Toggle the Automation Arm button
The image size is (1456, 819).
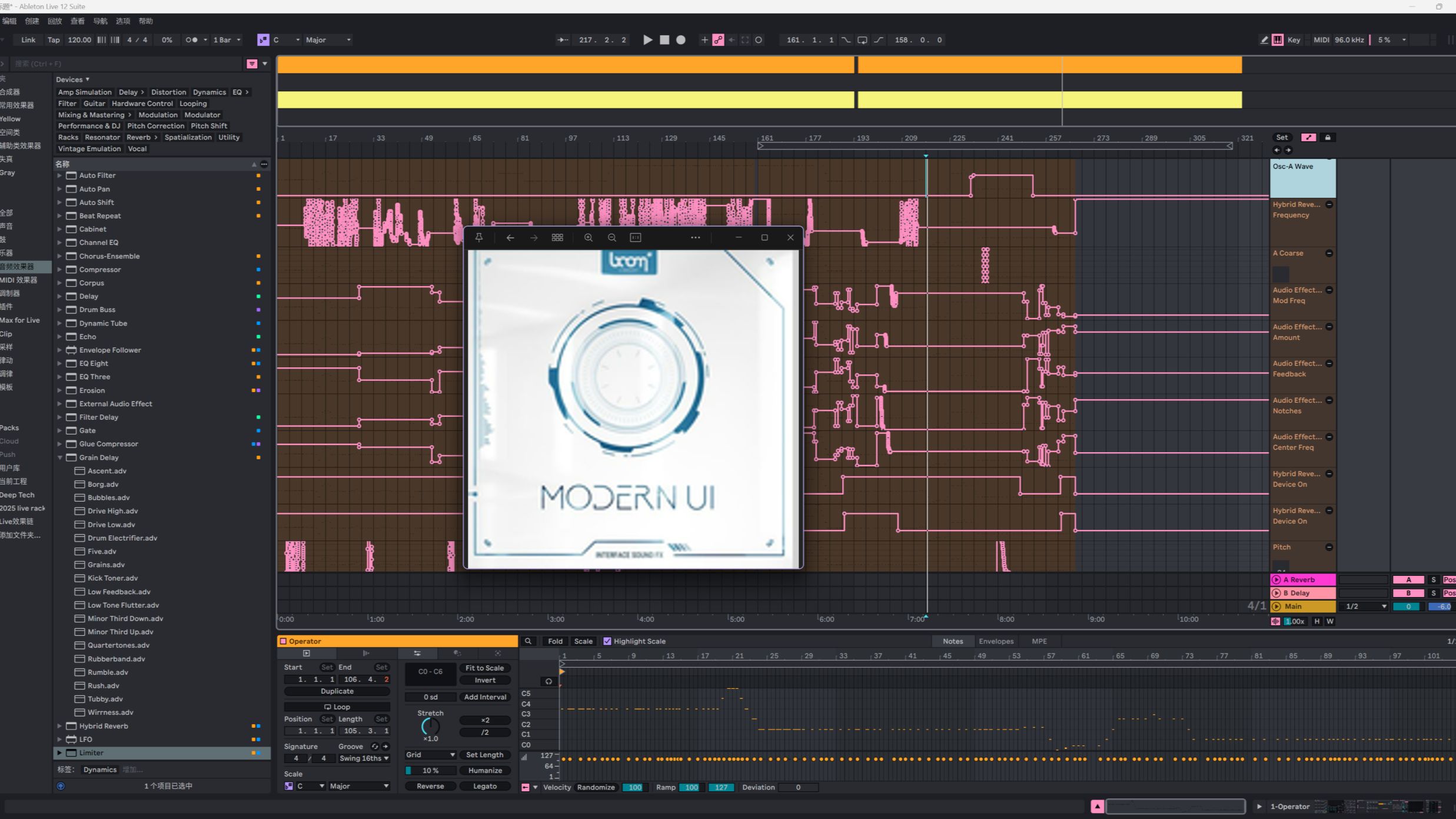(718, 40)
